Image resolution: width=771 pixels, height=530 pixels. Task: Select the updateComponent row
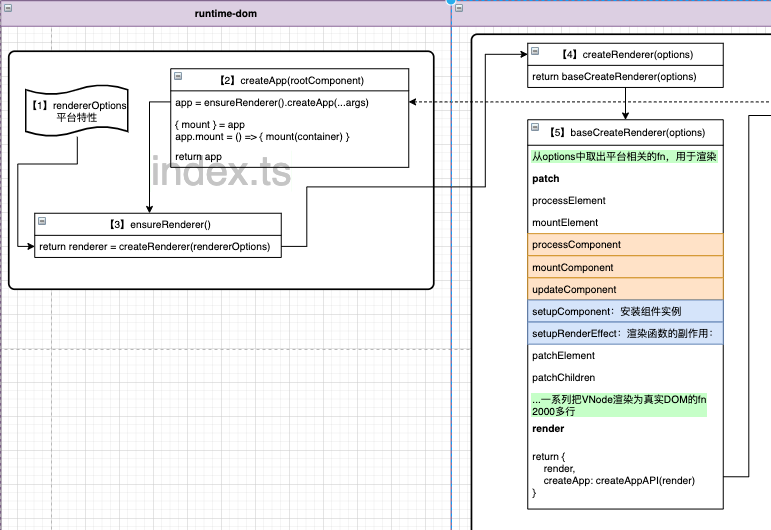(626, 289)
